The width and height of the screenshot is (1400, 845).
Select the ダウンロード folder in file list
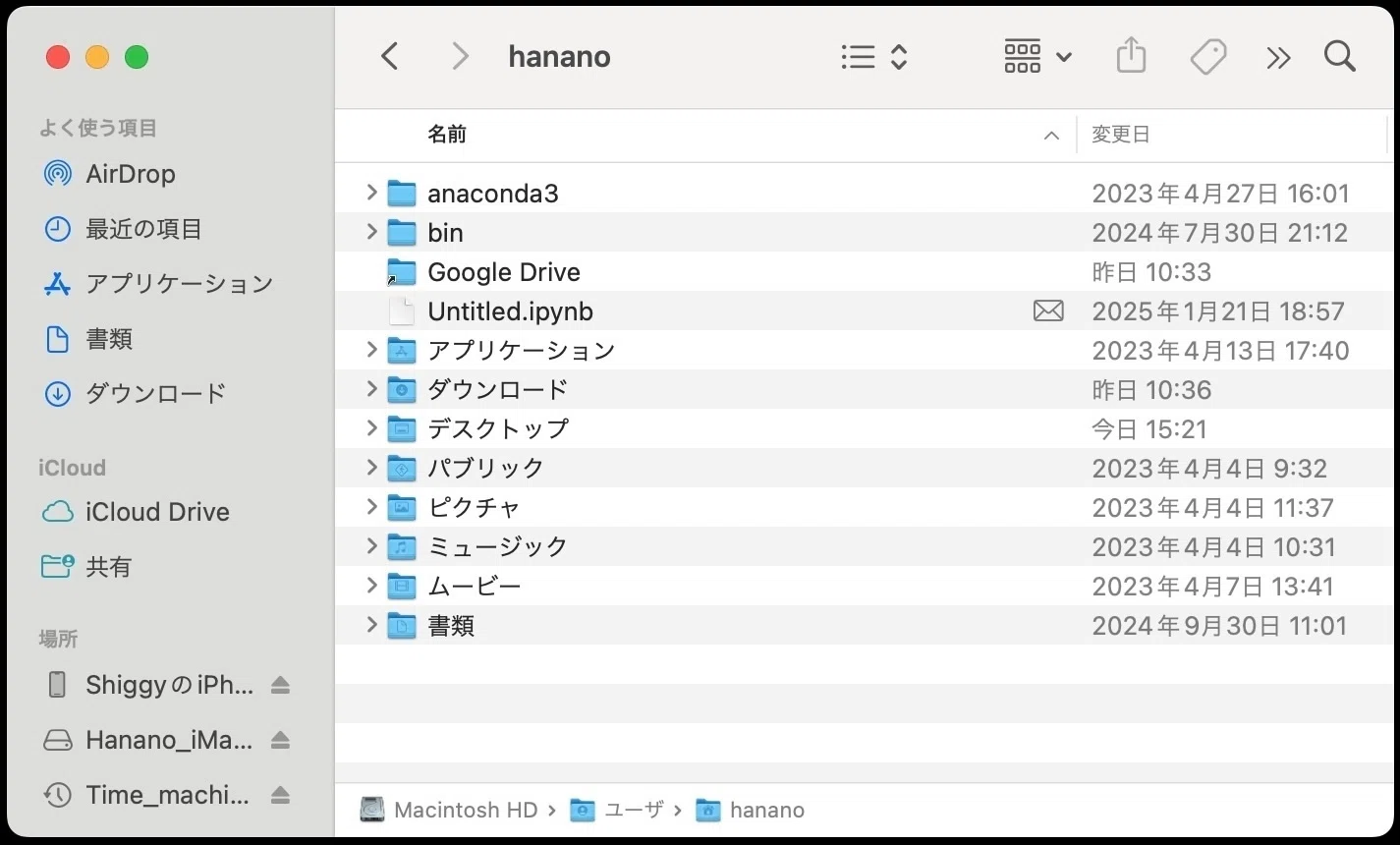click(865, 389)
